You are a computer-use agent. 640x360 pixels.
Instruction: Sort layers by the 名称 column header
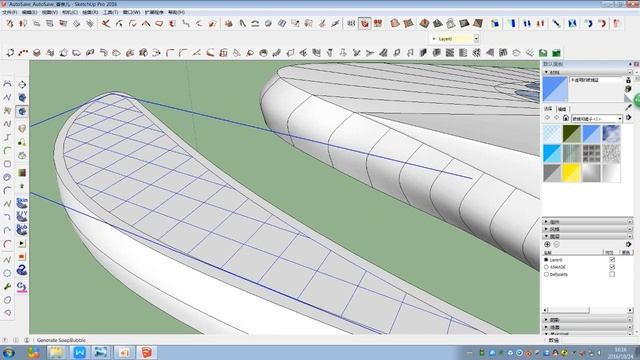tap(548, 253)
